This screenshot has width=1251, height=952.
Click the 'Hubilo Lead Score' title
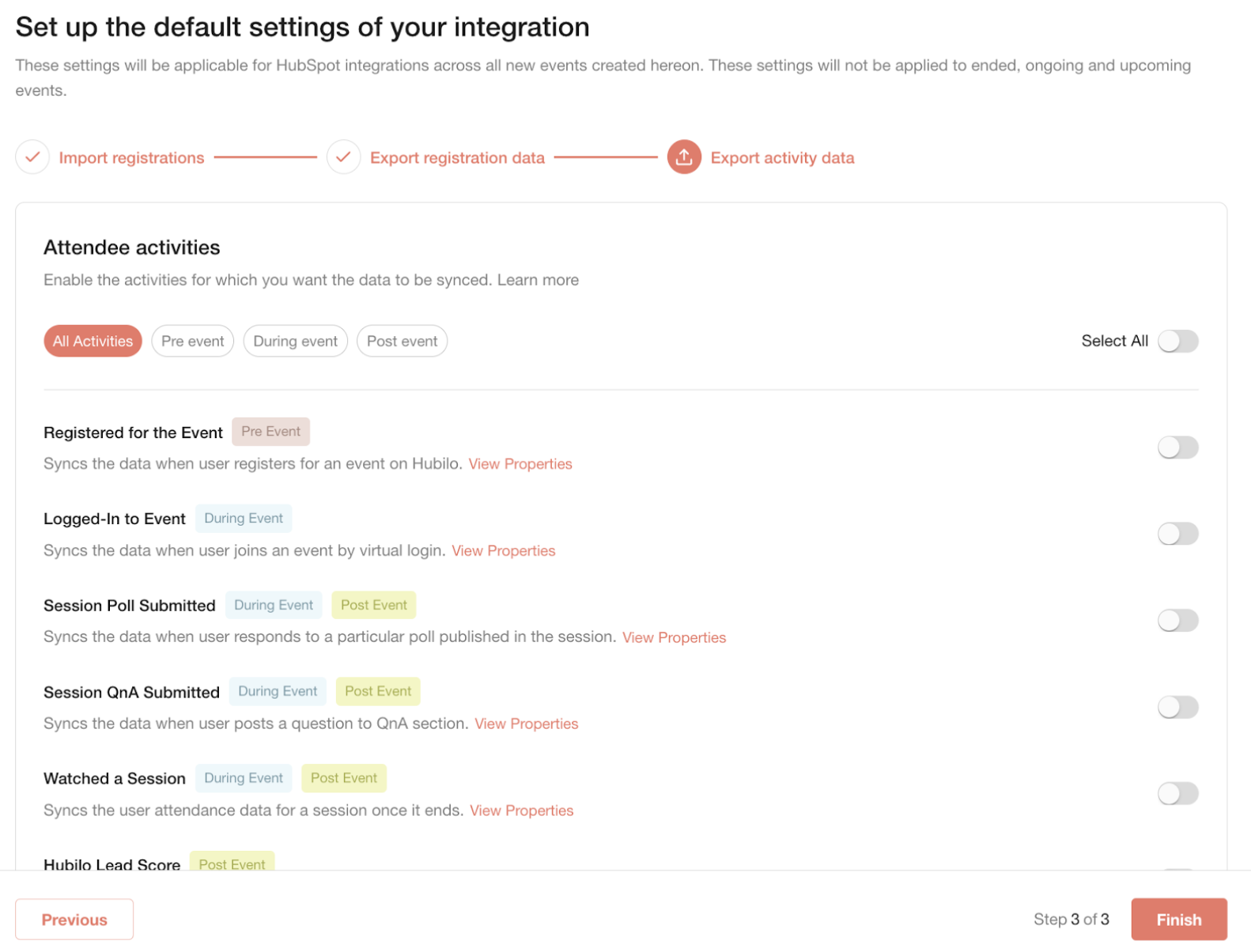click(x=112, y=863)
